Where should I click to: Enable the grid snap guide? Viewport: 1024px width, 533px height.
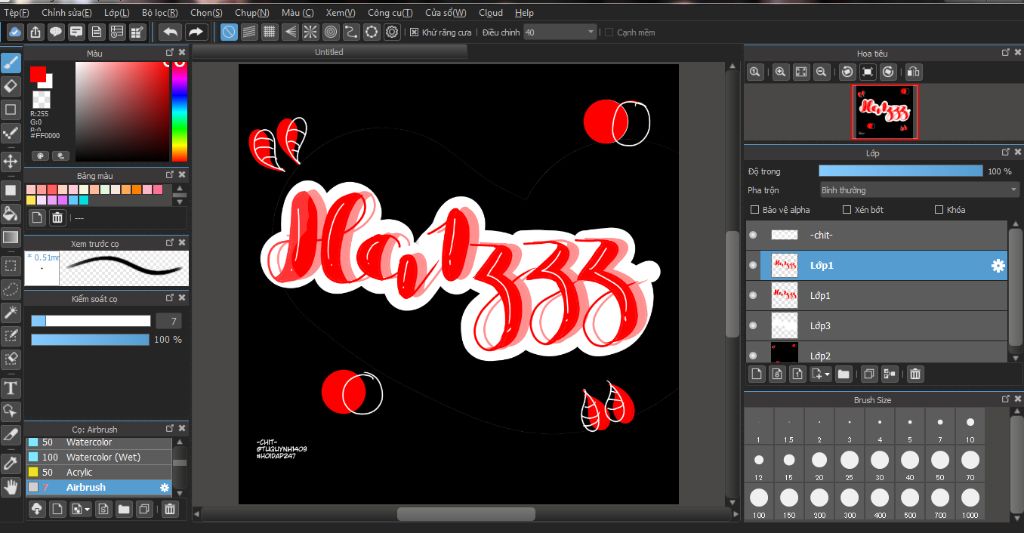pyautogui.click(x=269, y=32)
